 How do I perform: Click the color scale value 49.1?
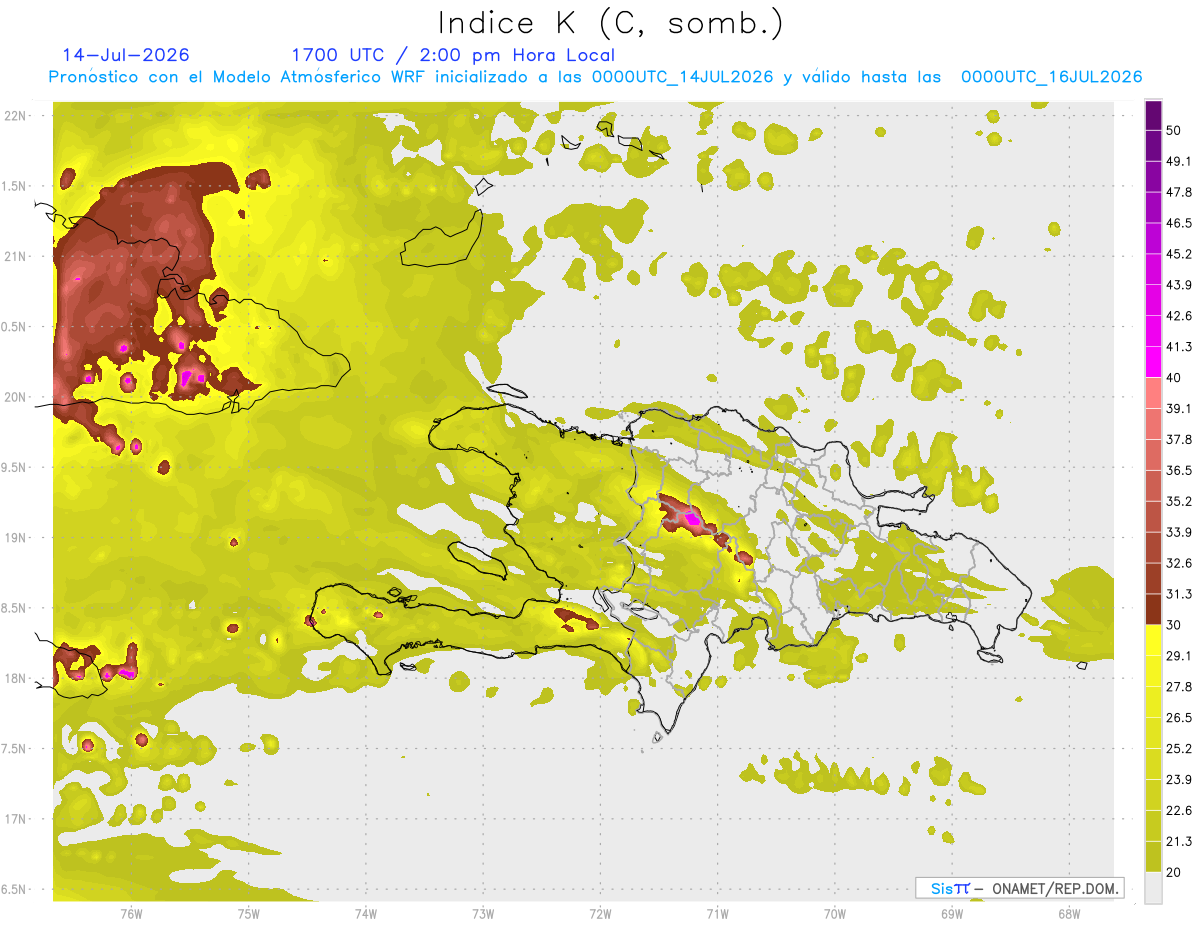[x=1179, y=161]
